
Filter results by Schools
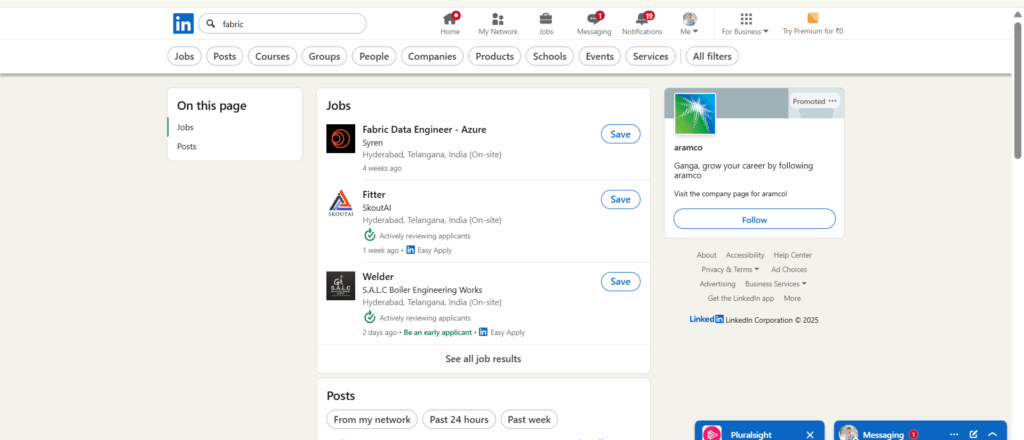click(550, 57)
